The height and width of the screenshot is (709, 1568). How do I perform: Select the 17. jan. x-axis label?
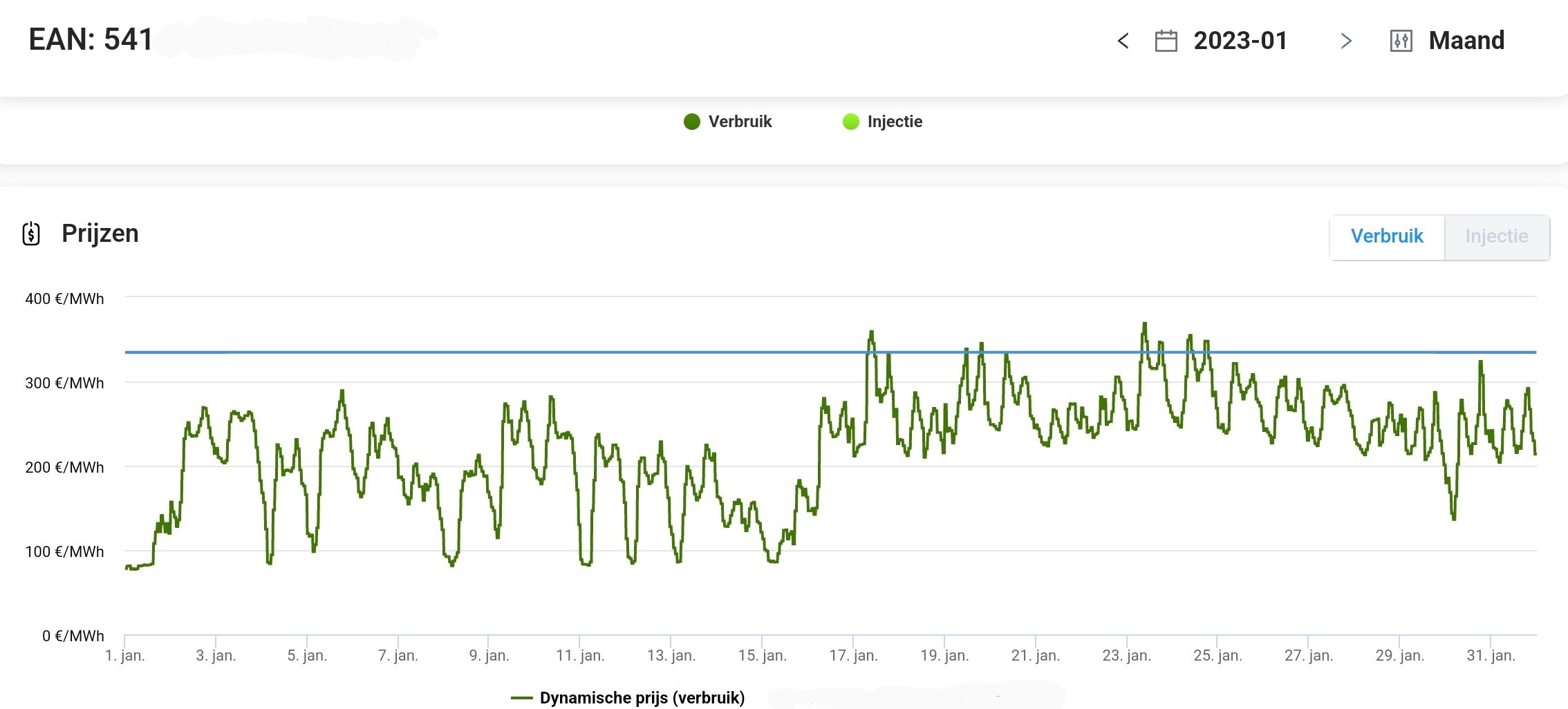coord(853,655)
